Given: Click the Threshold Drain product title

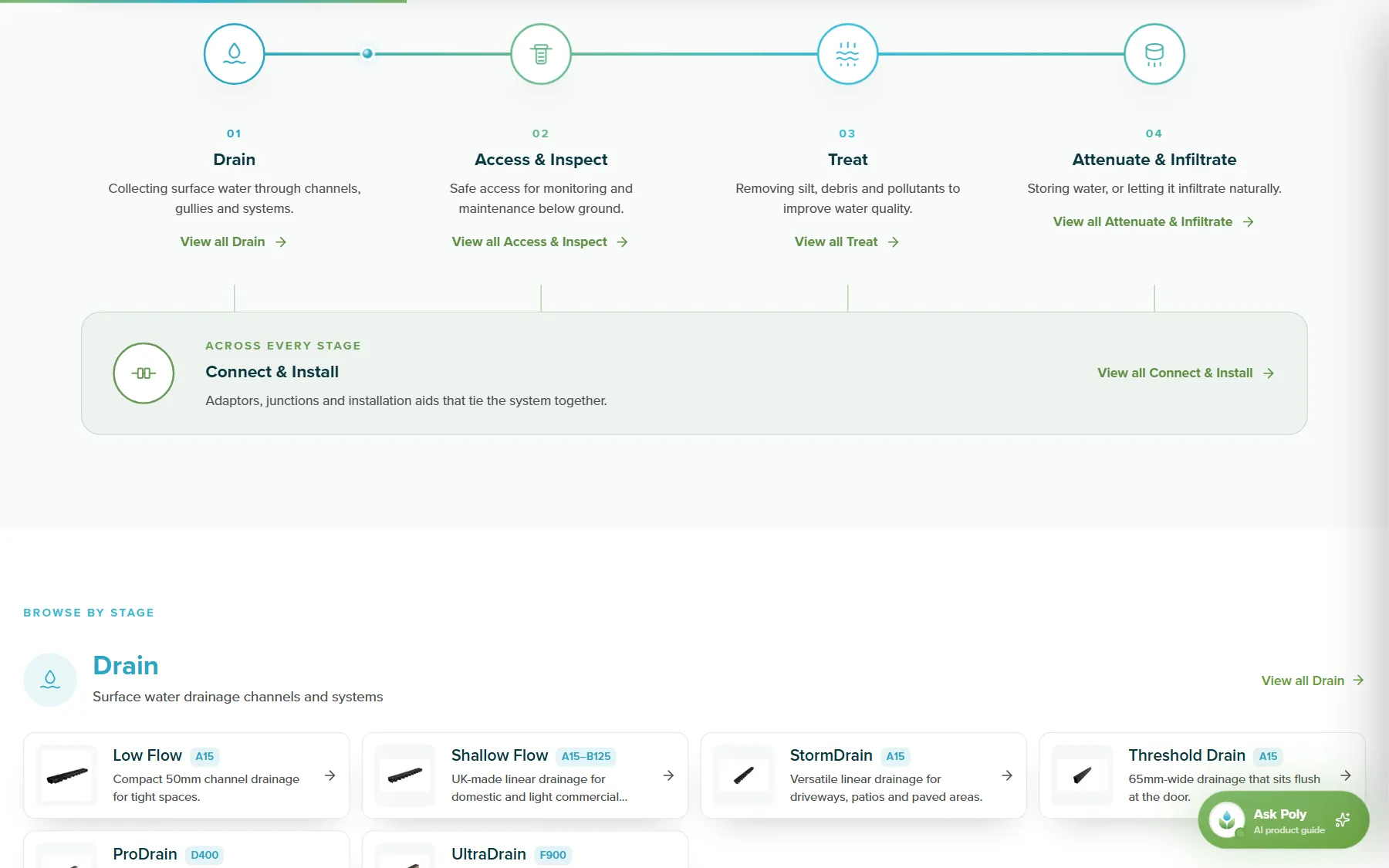Looking at the screenshot, I should click(x=1187, y=755).
